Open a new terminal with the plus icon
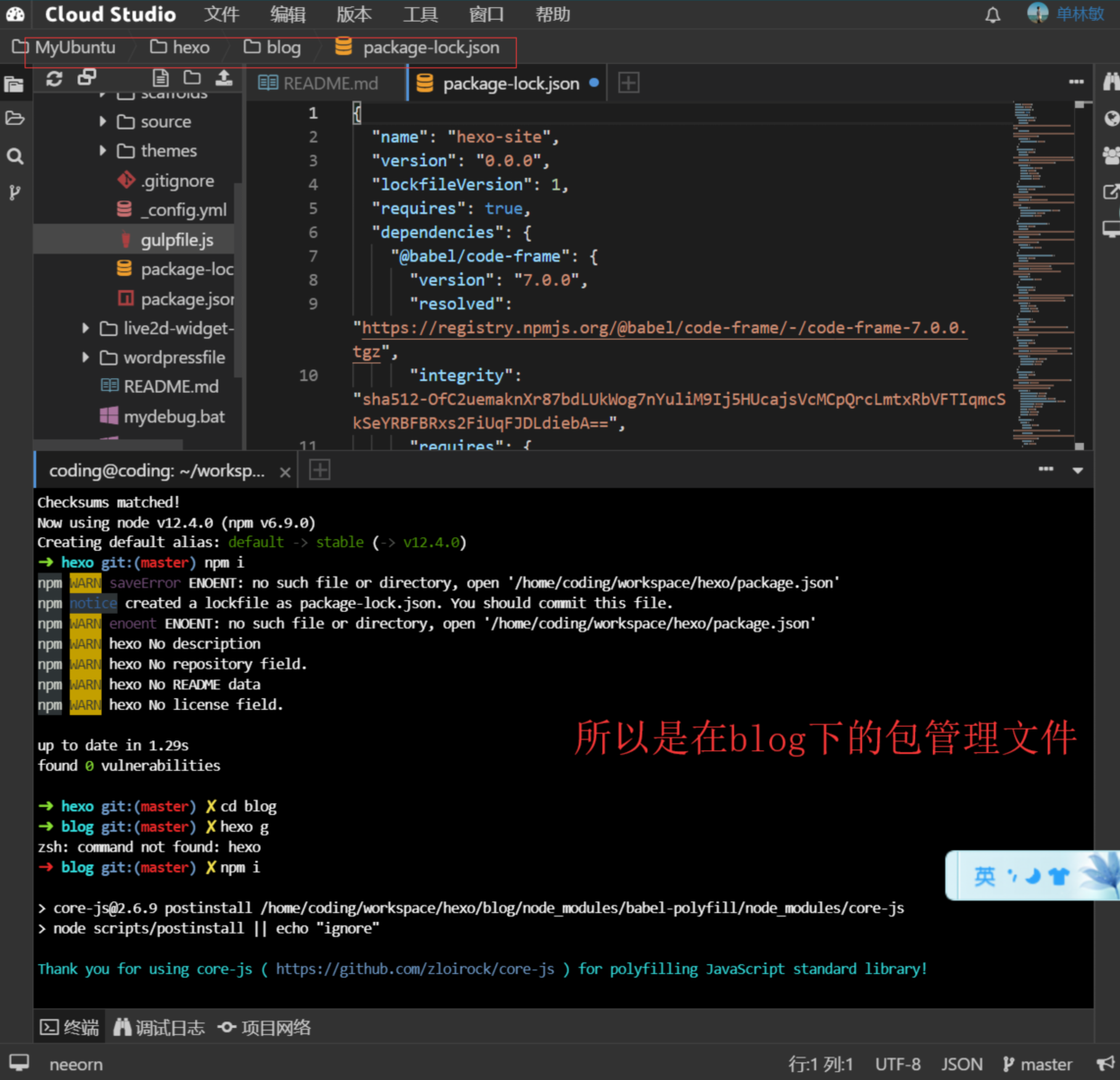This screenshot has height=1080, width=1120. (x=319, y=469)
